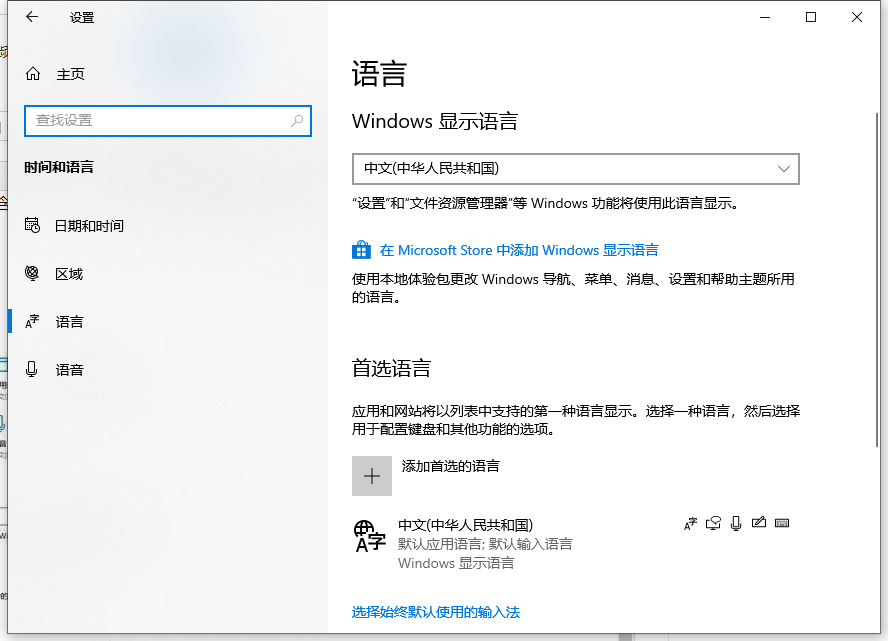Click the handwriting pen icon for 中文
Image resolution: width=888 pixels, height=641 pixels.
point(759,522)
